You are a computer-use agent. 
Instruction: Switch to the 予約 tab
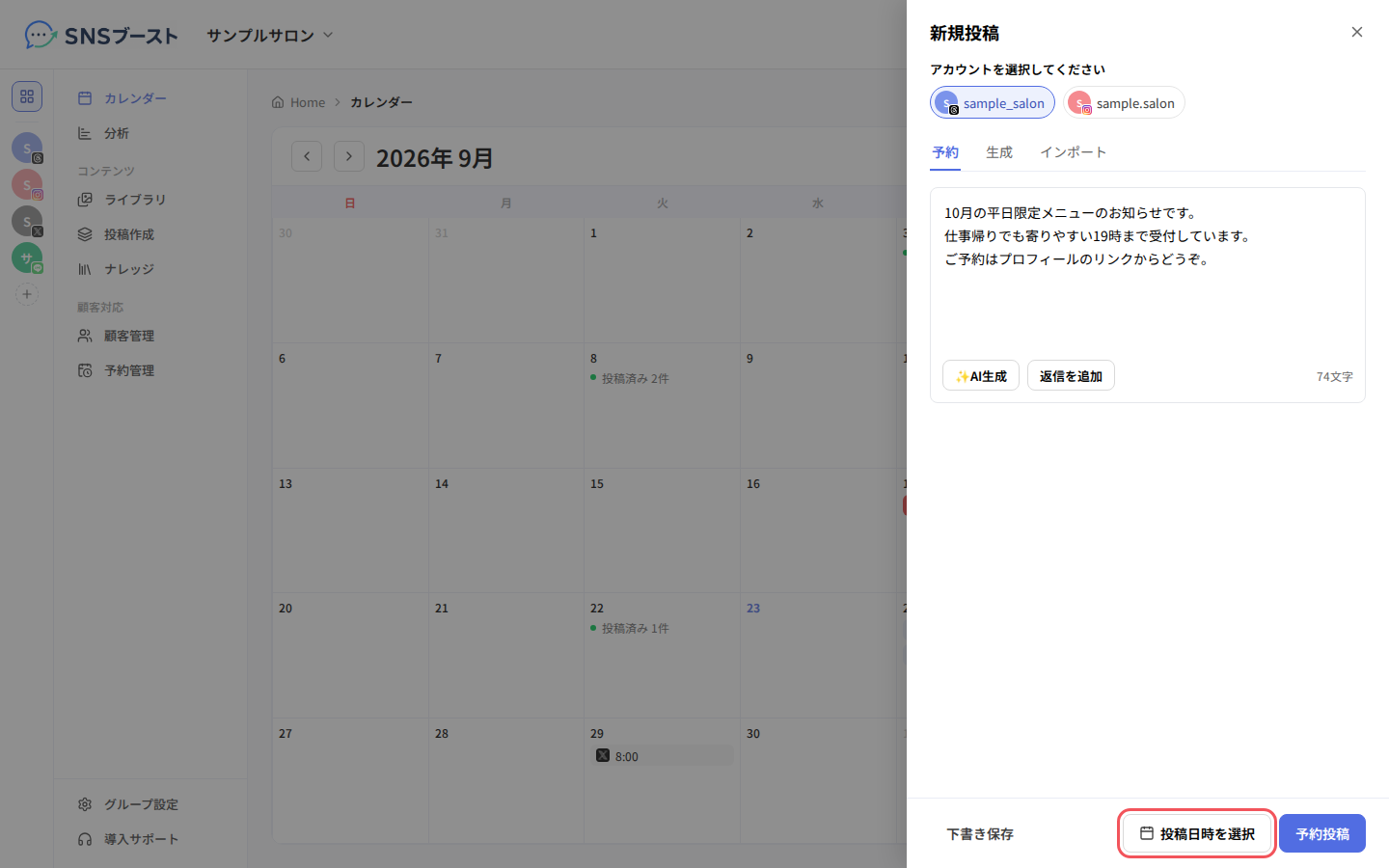click(x=945, y=152)
